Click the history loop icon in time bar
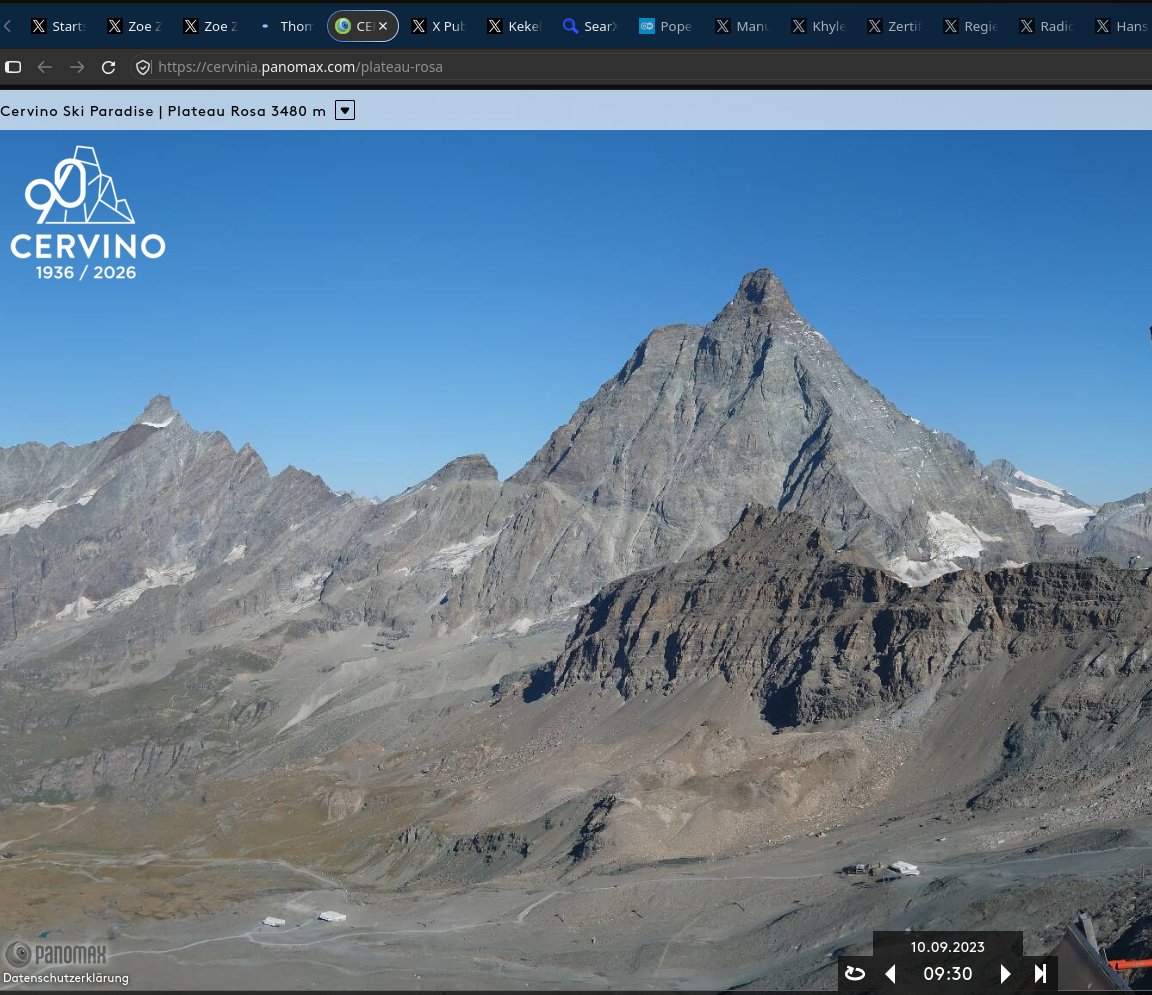 coord(854,974)
